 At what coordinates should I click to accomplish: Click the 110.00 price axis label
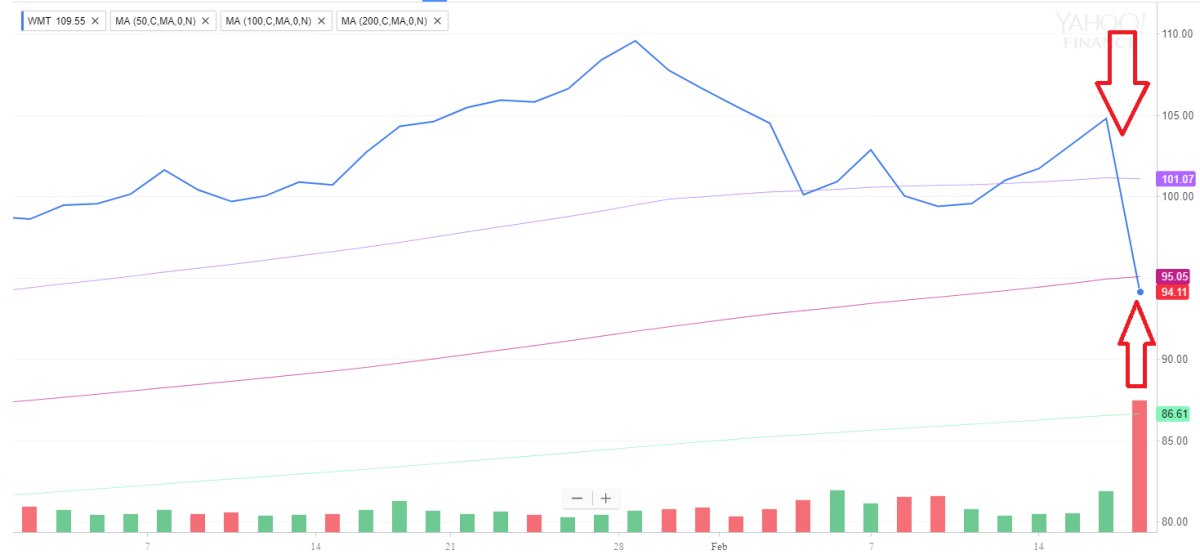pos(1174,34)
